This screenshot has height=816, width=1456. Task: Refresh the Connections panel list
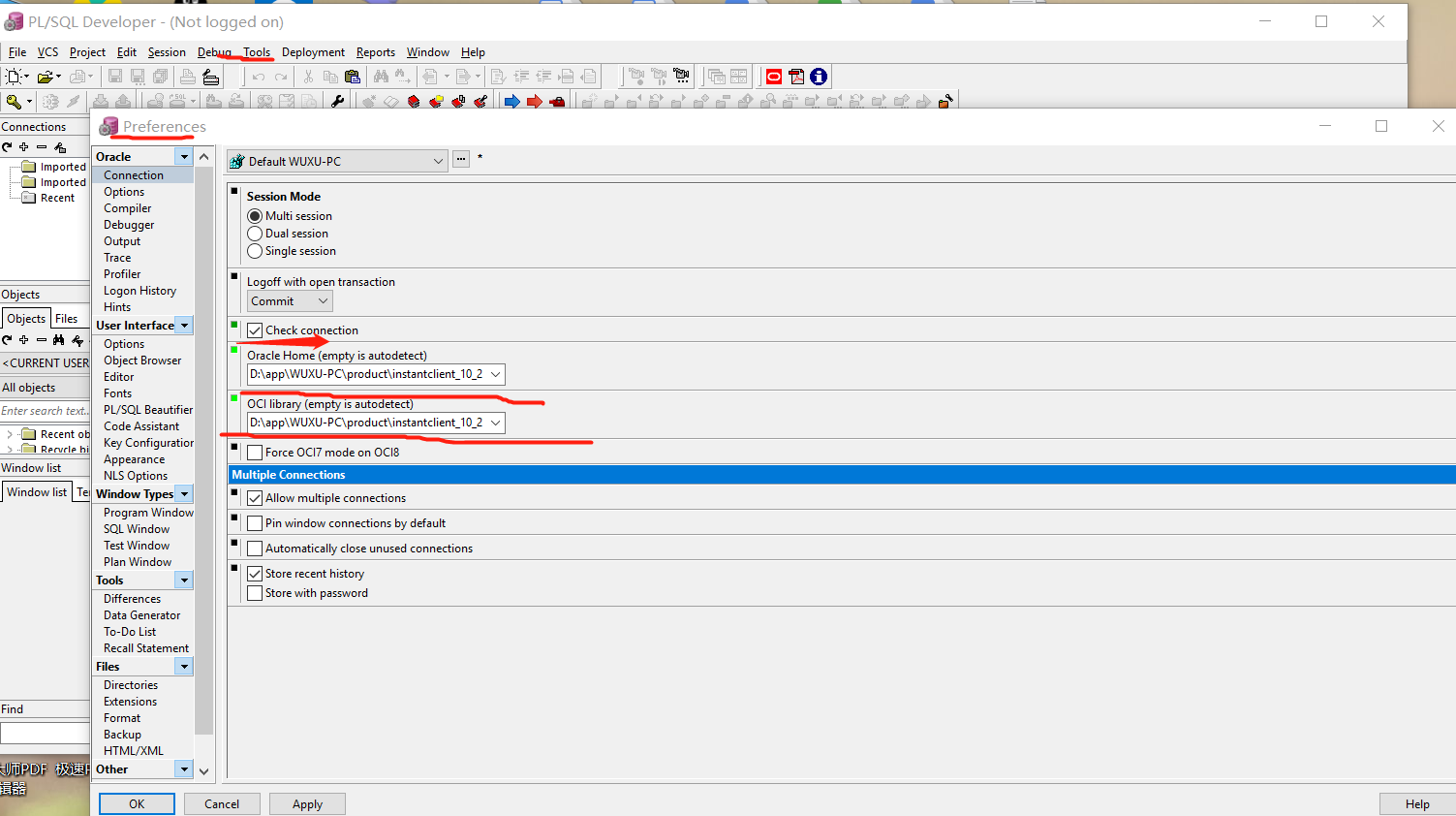click(x=7, y=147)
